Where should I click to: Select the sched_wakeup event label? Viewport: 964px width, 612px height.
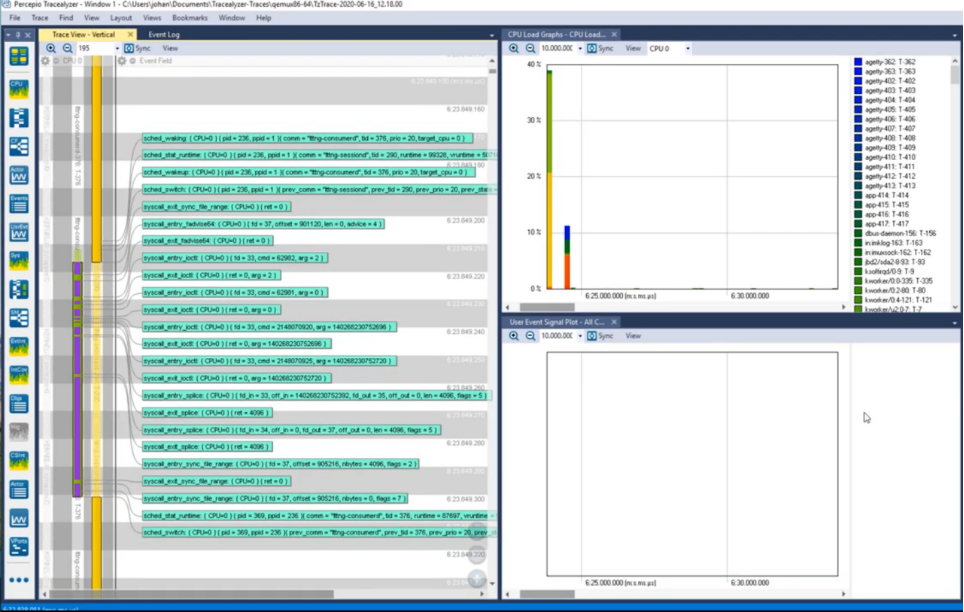pyautogui.click(x=309, y=172)
